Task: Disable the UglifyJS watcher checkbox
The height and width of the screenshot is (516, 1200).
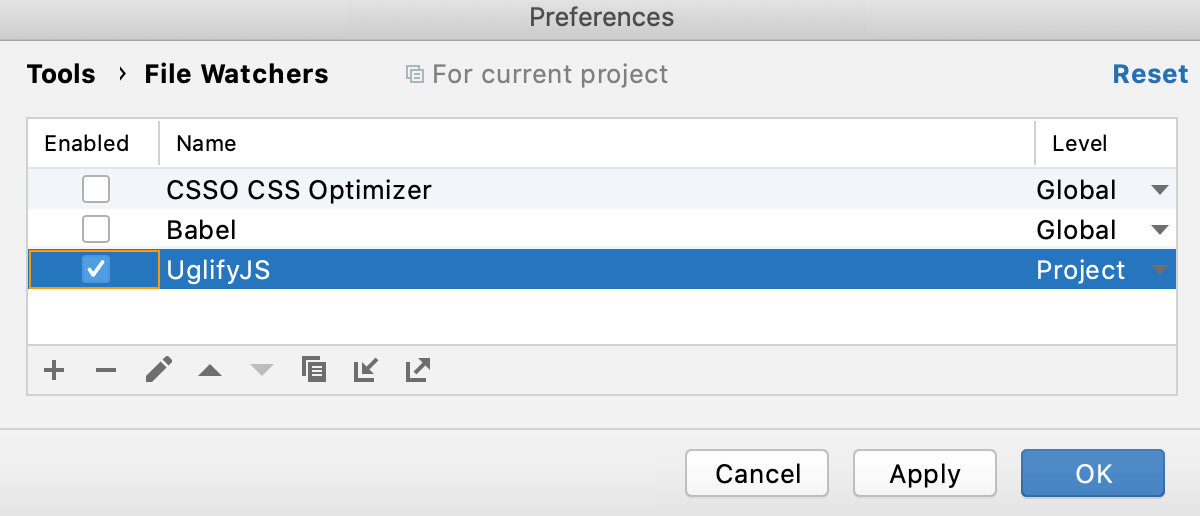Action: (x=96, y=269)
